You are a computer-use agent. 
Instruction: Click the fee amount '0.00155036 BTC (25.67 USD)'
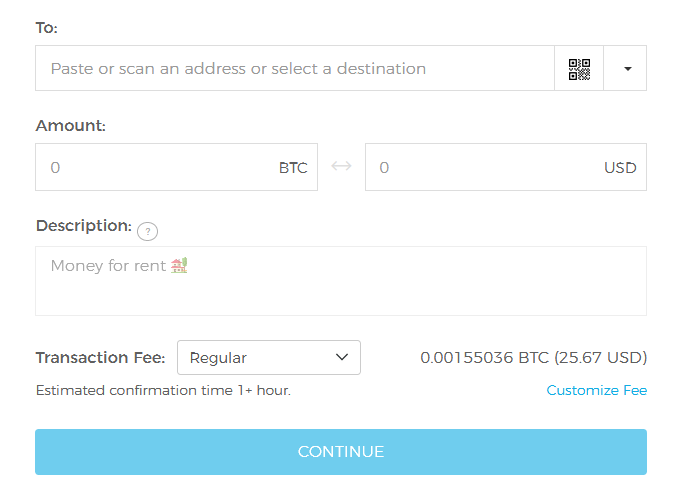[x=533, y=357]
